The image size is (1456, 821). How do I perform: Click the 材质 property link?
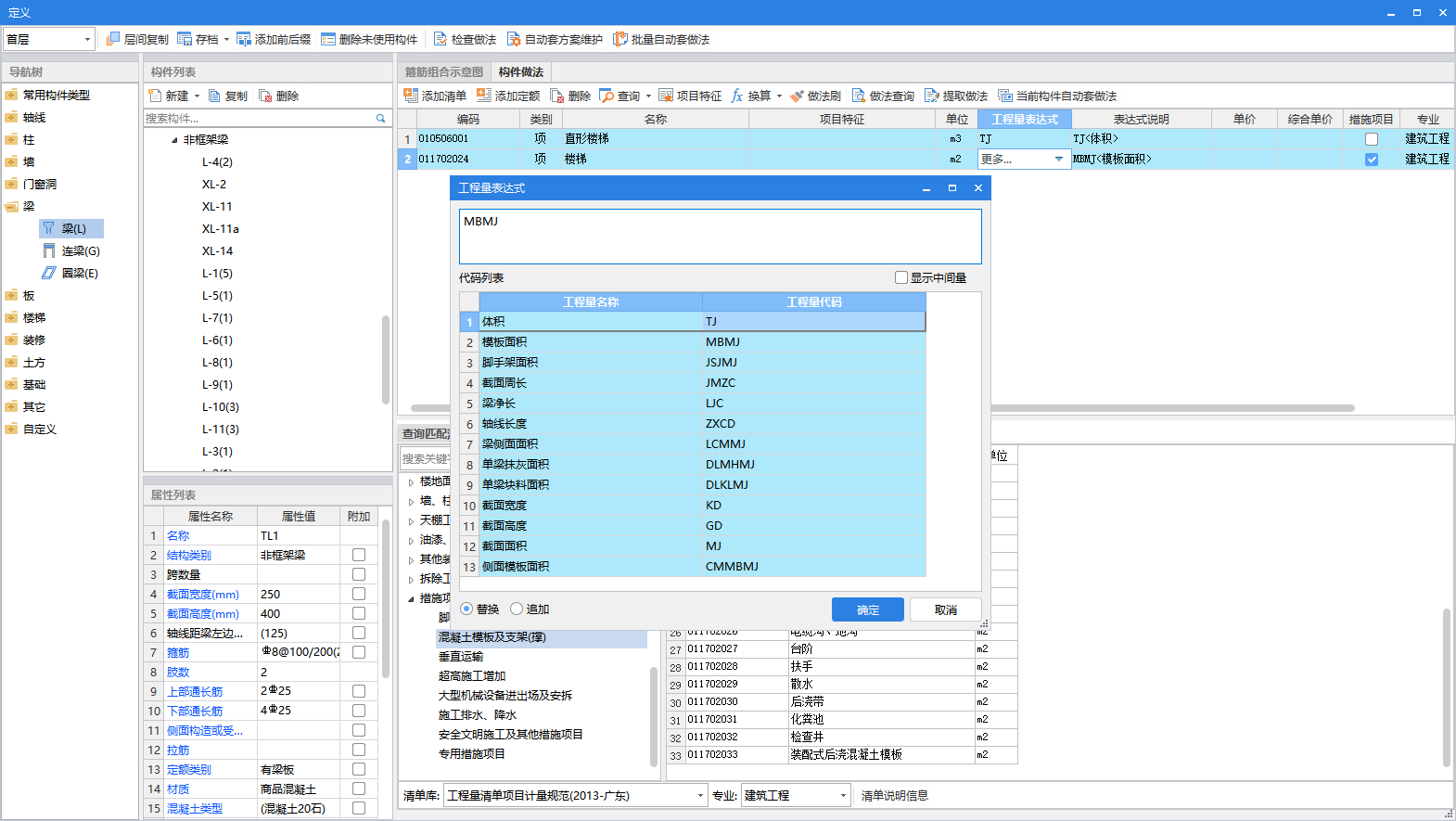178,789
